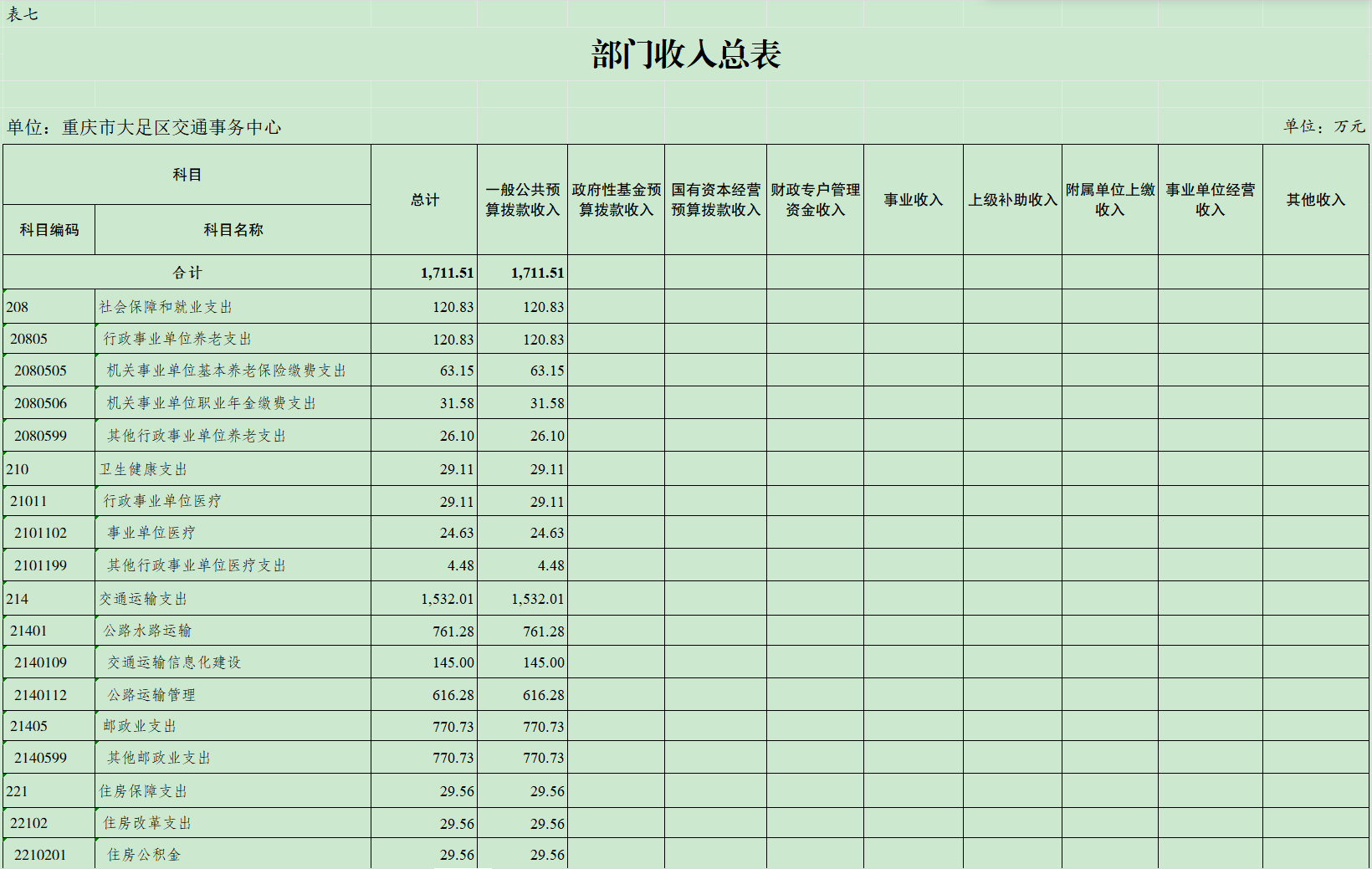This screenshot has width=1372, height=869.
Task: Select the 财政专户管理资金收入 header cell
Action: pyautogui.click(x=816, y=200)
